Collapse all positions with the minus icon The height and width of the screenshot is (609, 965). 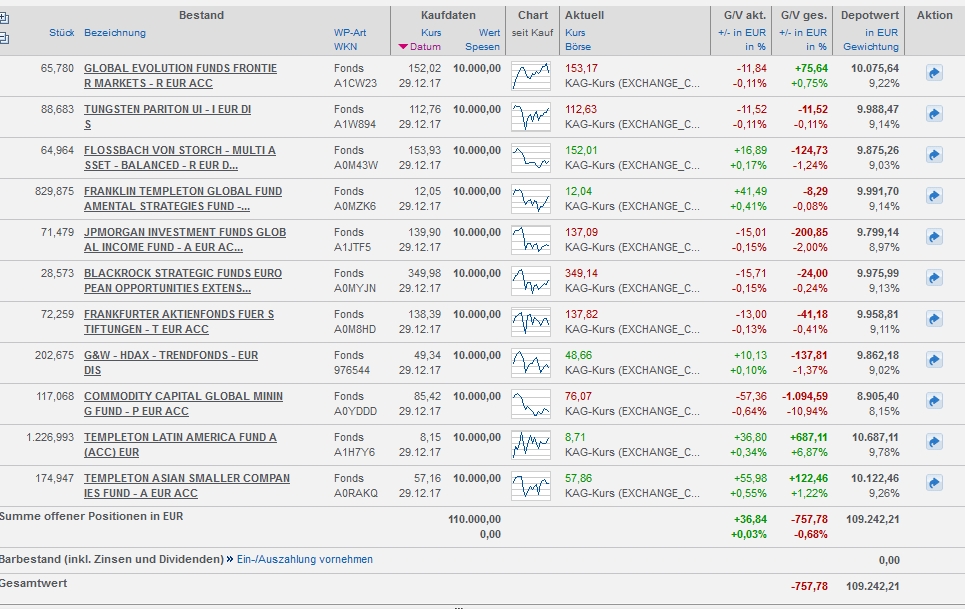5,38
